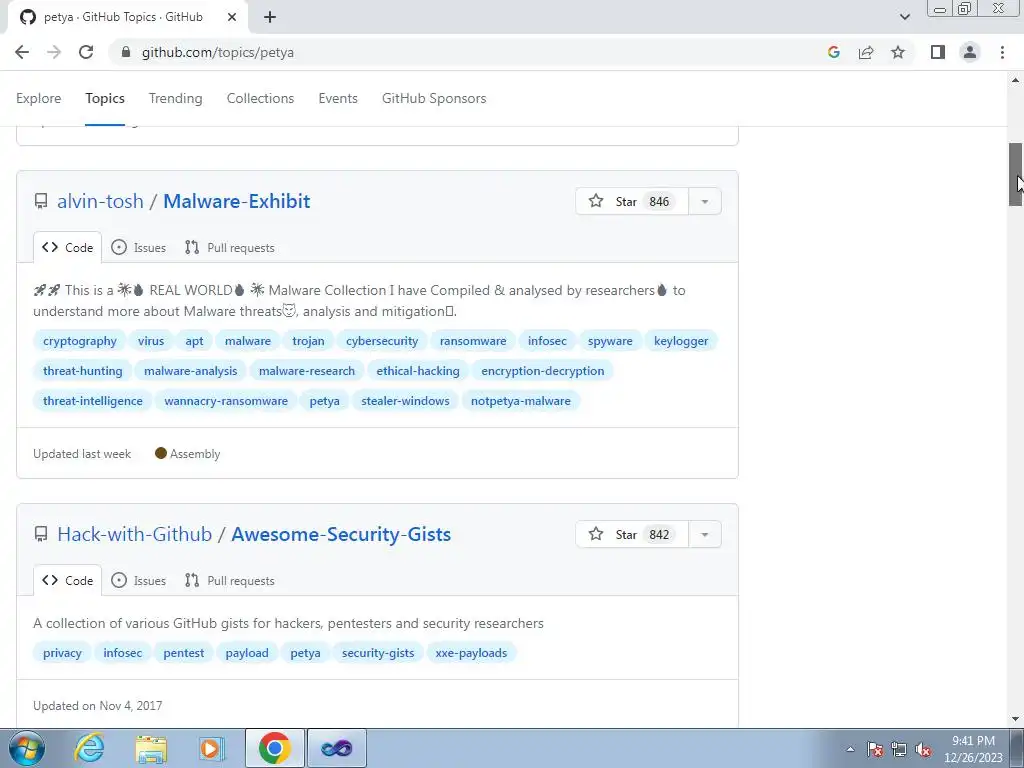
Task: Click the padlock site info icon
Action: (126, 52)
